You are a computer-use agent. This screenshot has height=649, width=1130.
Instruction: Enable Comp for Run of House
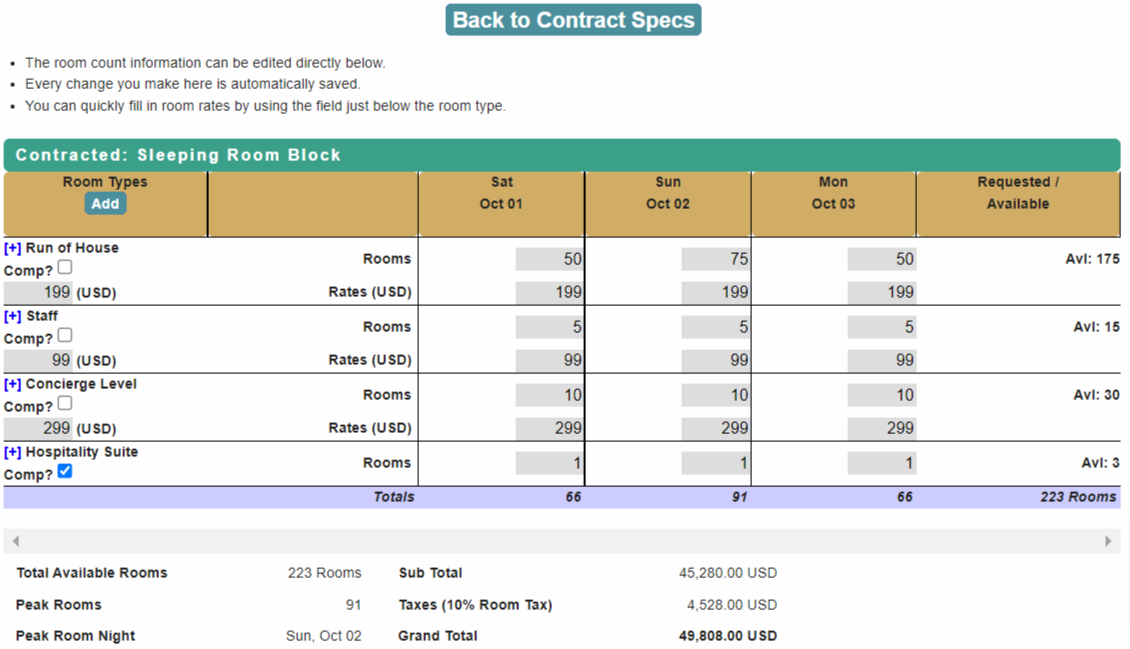[x=64, y=266]
